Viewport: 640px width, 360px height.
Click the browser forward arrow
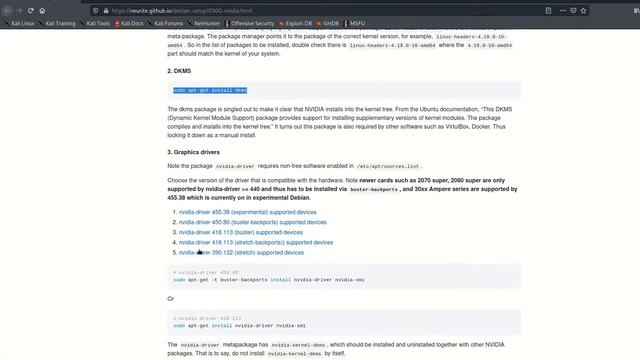click(x=19, y=11)
